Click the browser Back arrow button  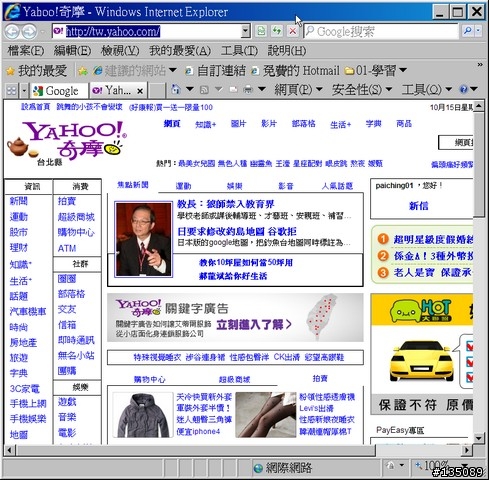pos(12,32)
